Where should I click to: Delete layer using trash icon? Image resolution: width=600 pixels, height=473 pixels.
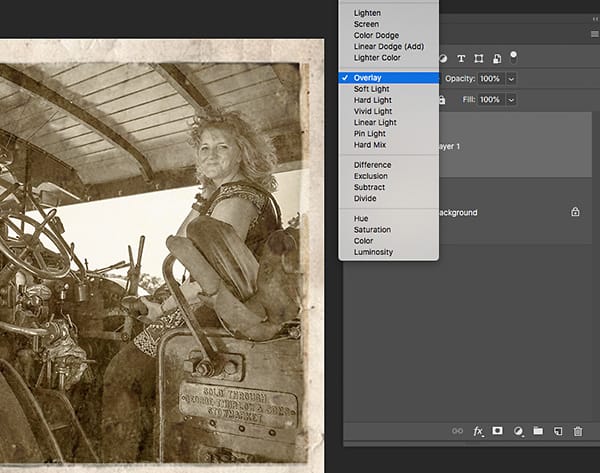pos(577,431)
